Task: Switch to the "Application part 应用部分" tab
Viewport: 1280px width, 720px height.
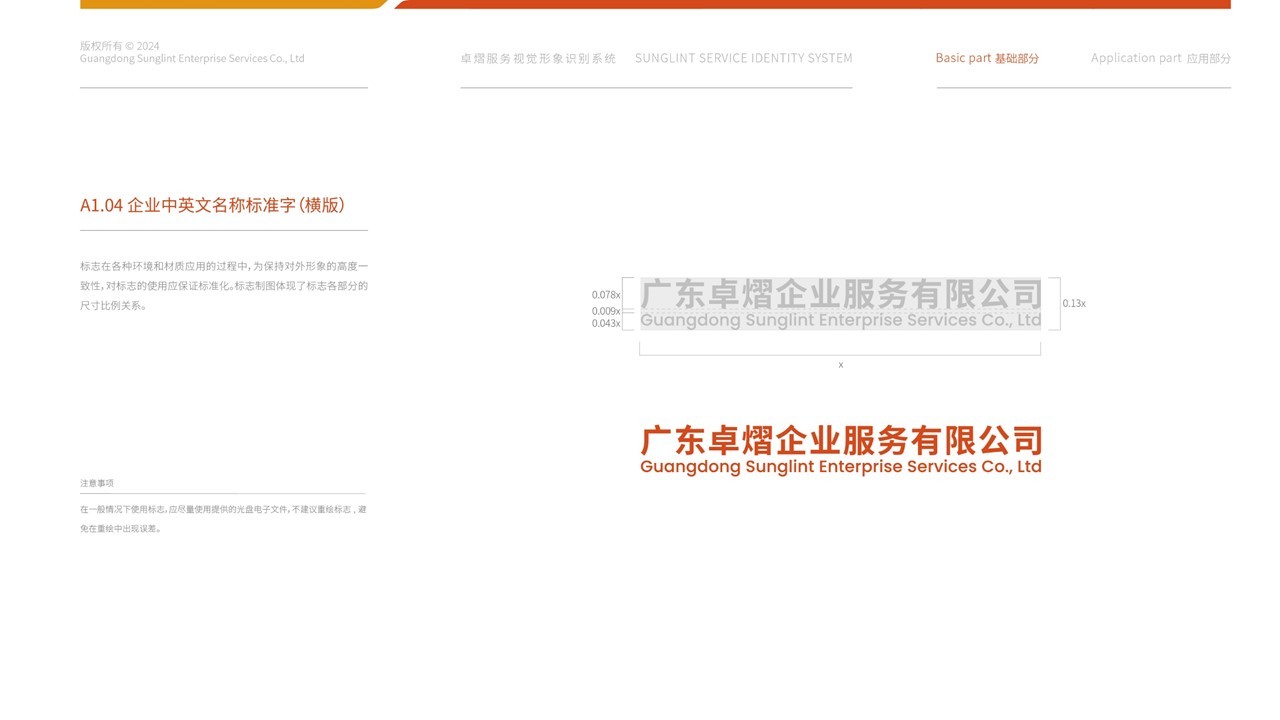Action: click(x=1162, y=57)
